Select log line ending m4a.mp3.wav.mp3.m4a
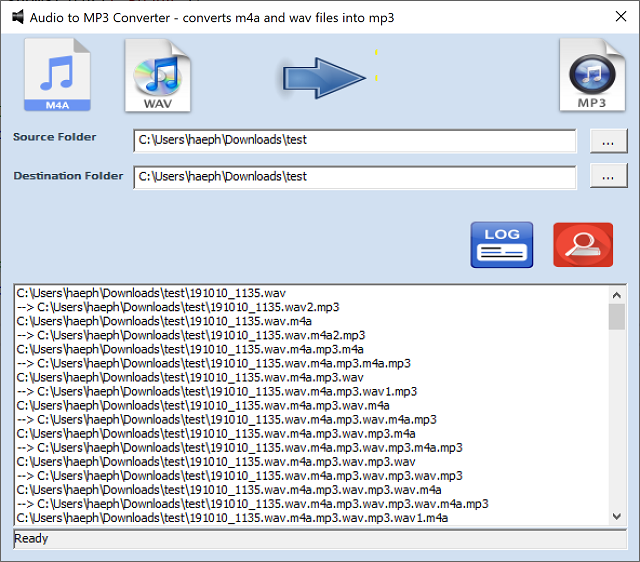The height and width of the screenshot is (562, 640). [x=216, y=433]
